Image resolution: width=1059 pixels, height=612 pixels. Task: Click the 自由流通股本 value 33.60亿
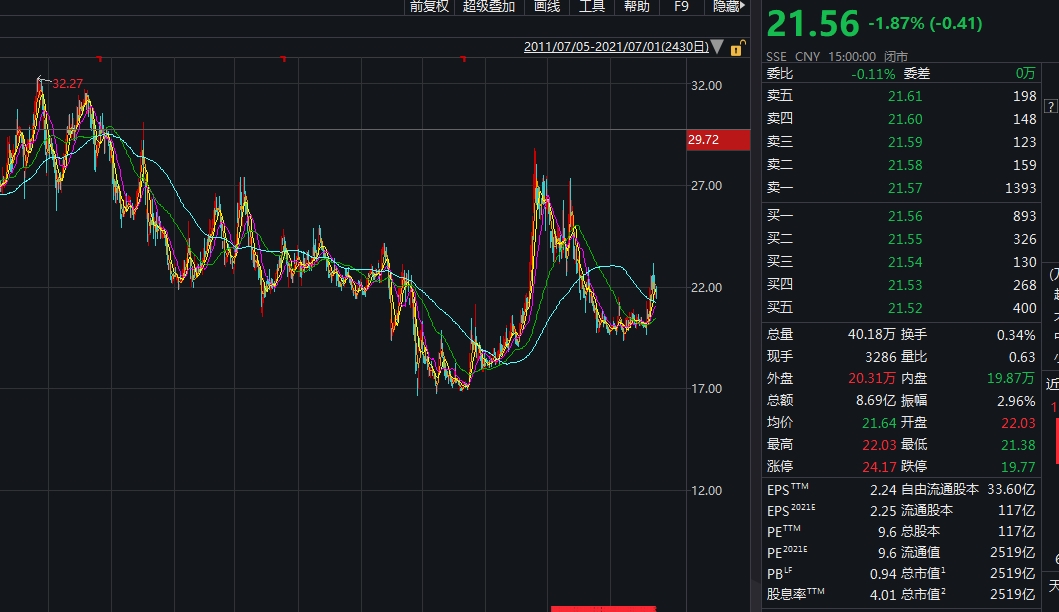tap(1011, 489)
